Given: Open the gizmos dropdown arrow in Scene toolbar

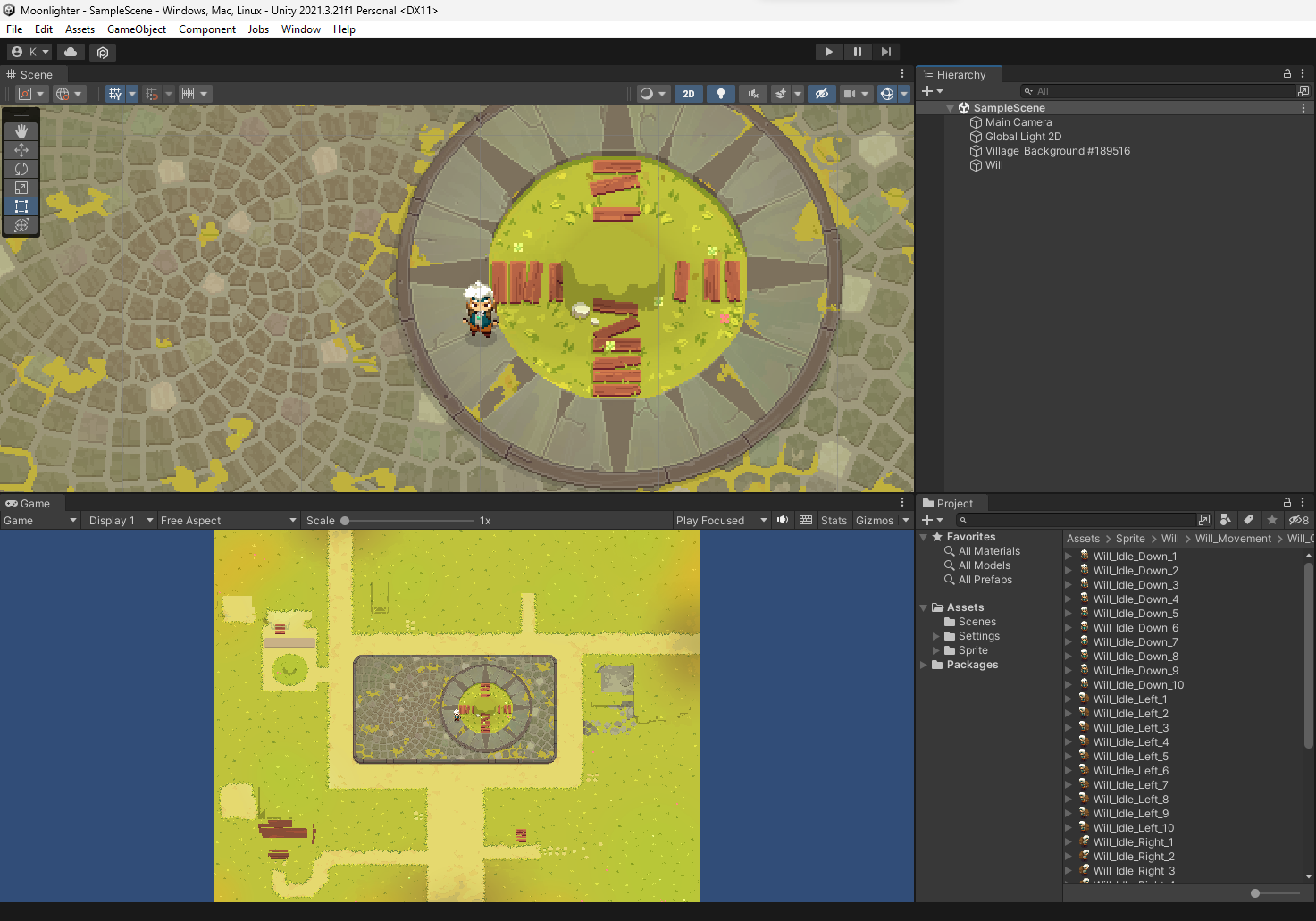Looking at the screenshot, I should [904, 94].
